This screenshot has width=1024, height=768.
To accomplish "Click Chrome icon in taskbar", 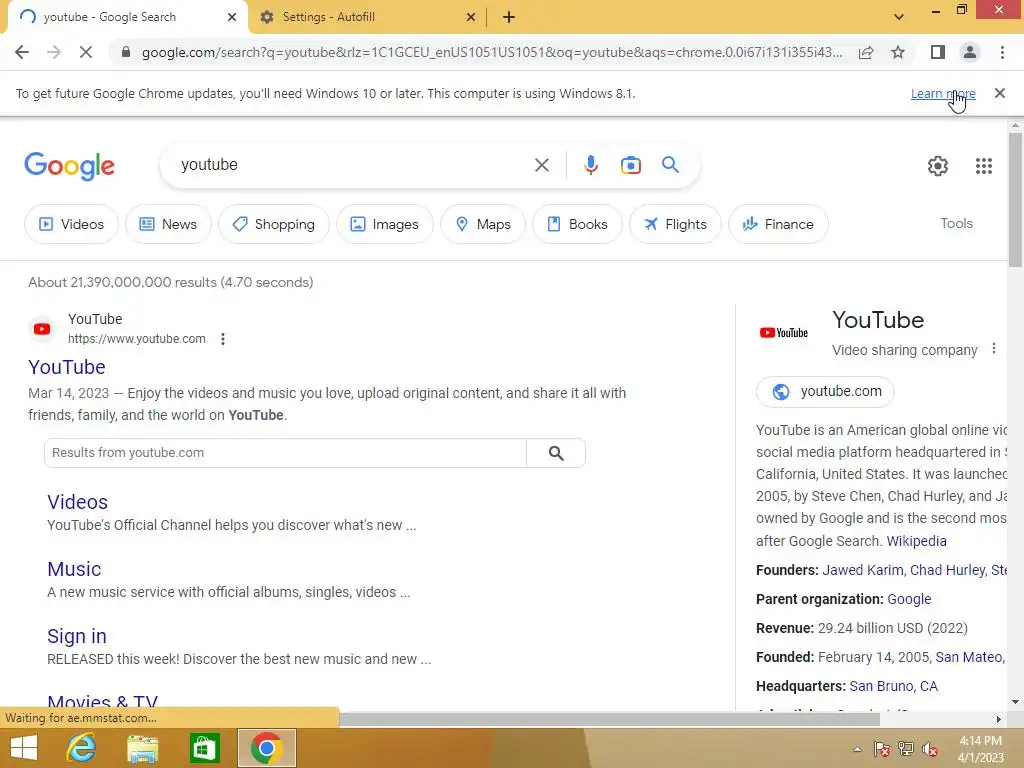I will [x=266, y=748].
